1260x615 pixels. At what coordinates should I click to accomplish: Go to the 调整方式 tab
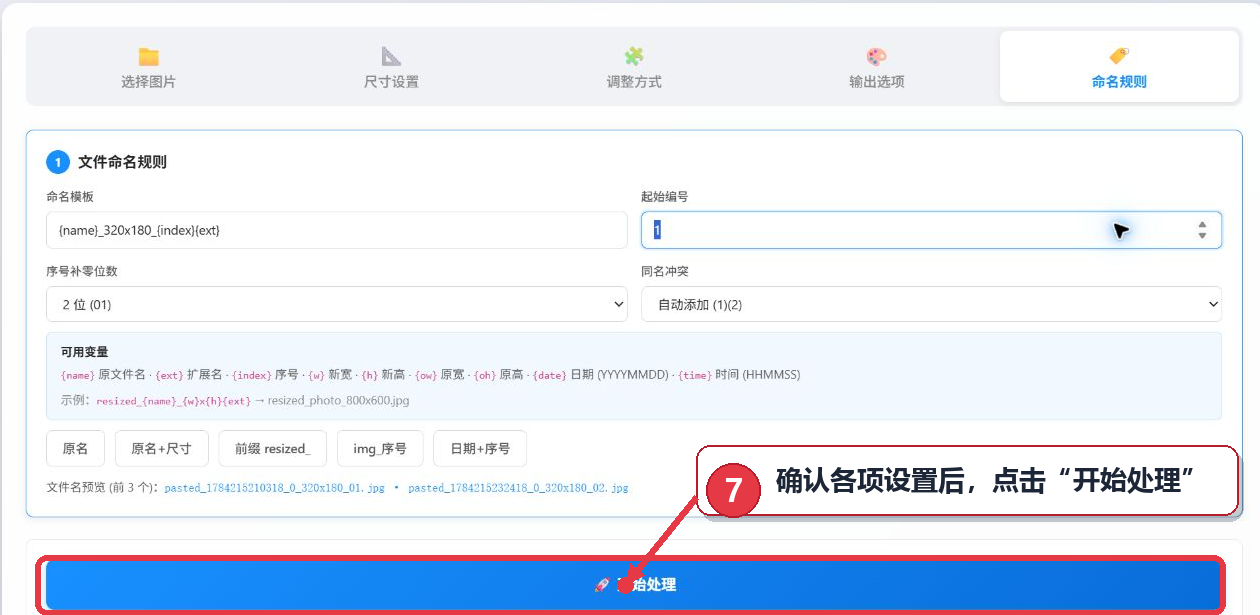pos(634,67)
